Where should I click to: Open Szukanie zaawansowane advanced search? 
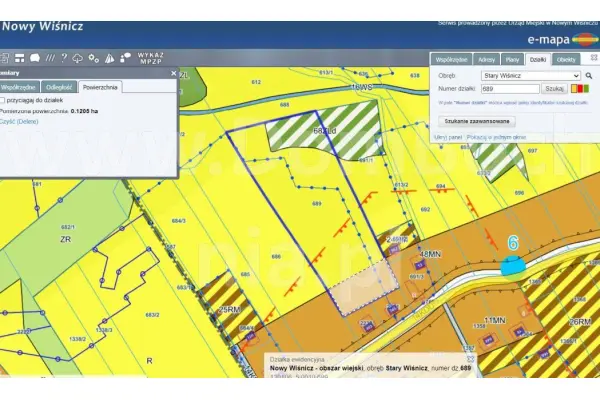477,121
